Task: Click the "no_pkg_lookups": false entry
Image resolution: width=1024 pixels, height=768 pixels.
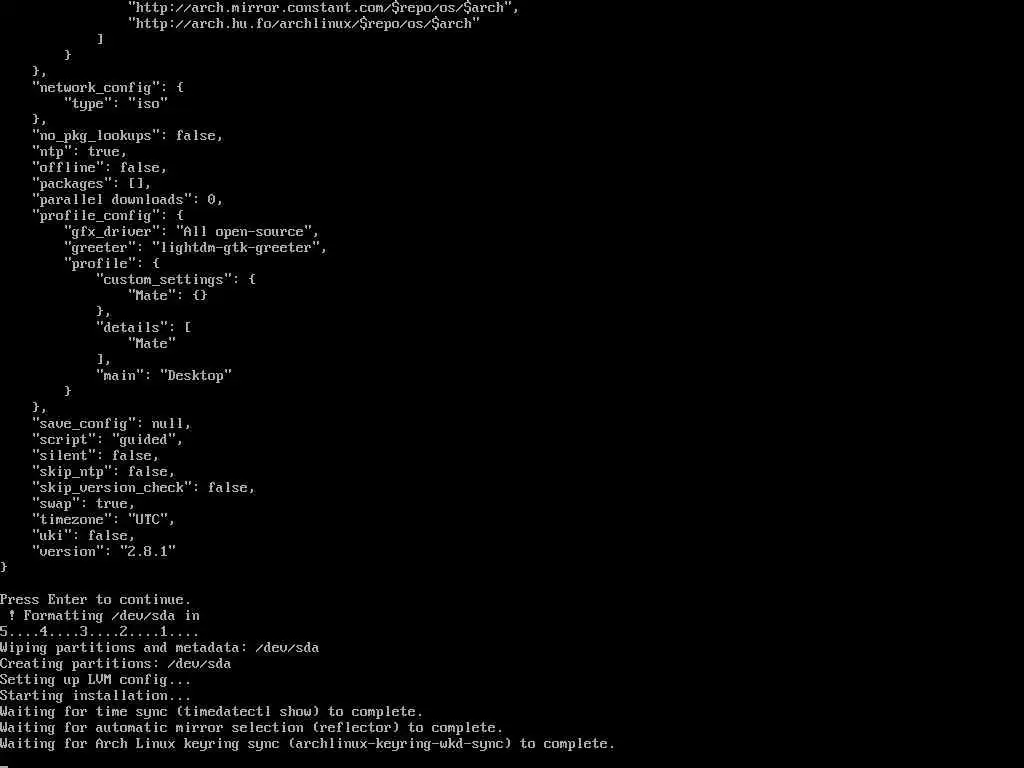Action: [x=127, y=135]
